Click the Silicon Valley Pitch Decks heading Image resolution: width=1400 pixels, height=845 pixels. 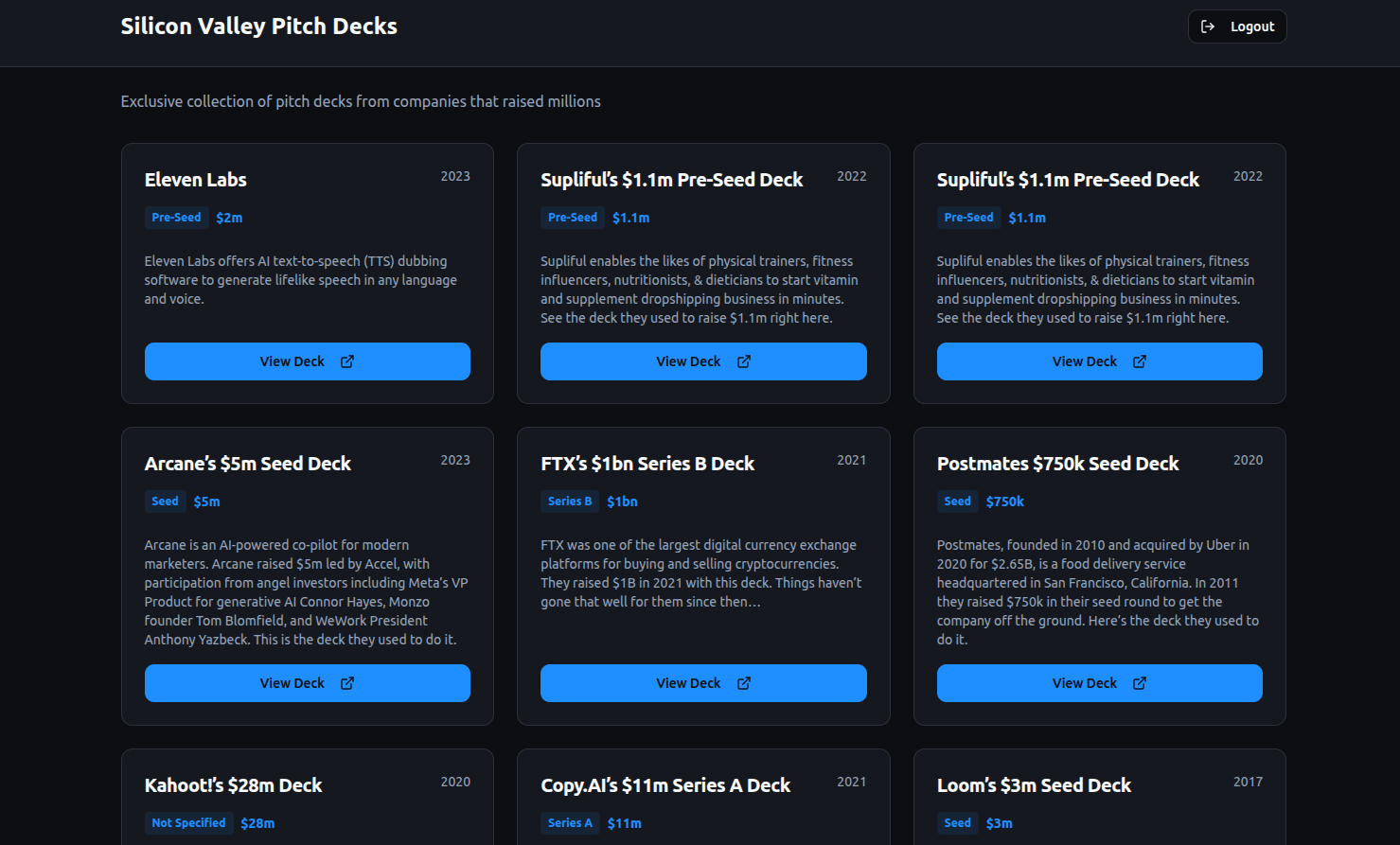(258, 26)
